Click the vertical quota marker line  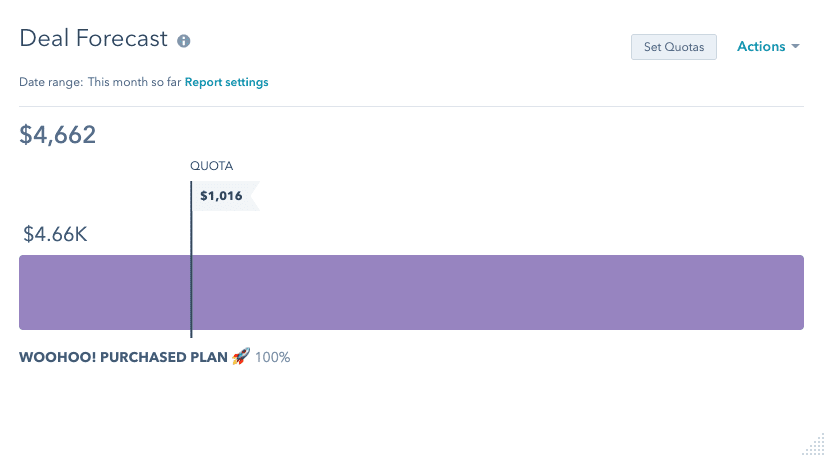click(191, 259)
